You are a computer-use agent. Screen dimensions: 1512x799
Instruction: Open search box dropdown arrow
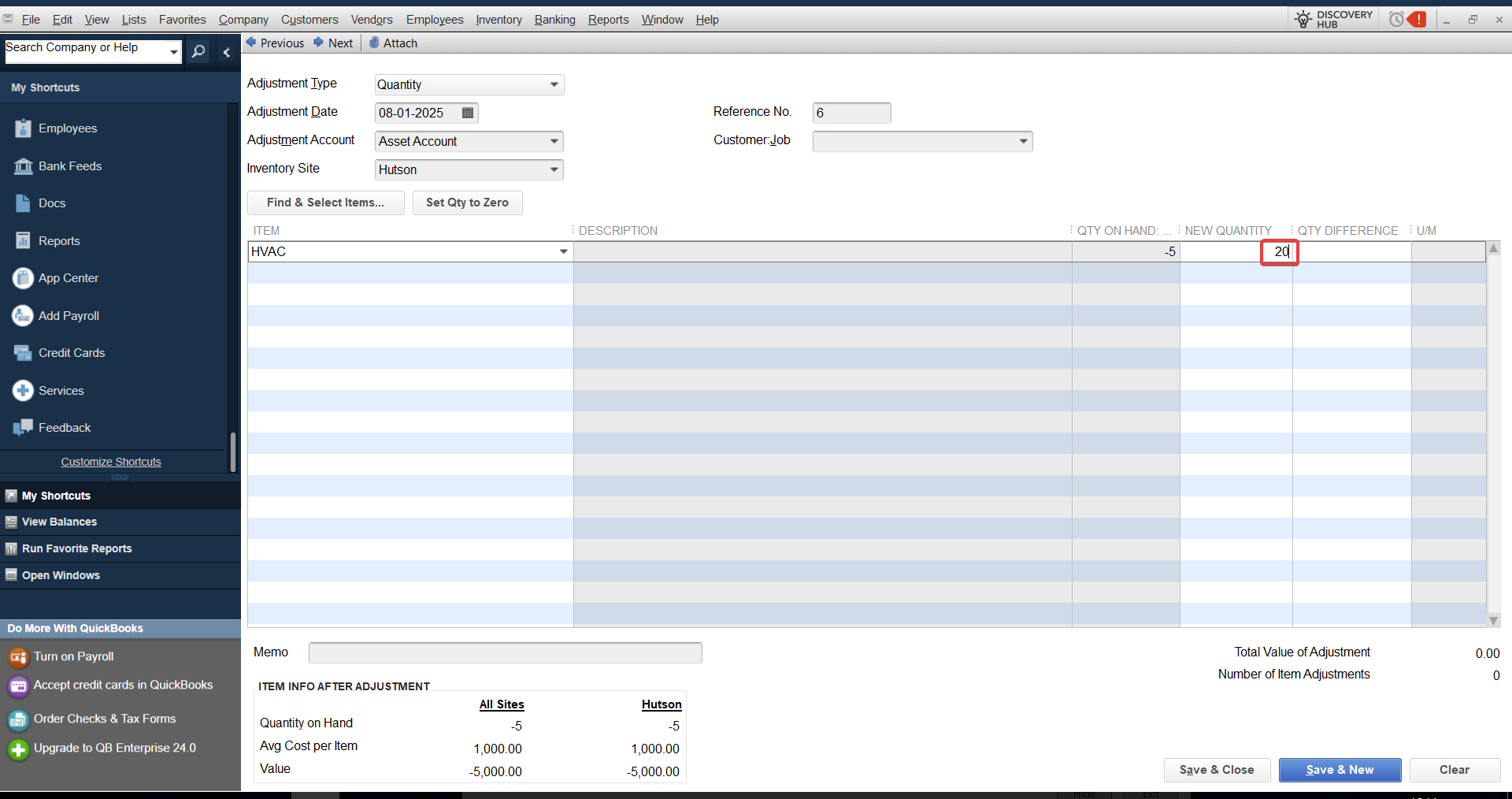tap(174, 51)
